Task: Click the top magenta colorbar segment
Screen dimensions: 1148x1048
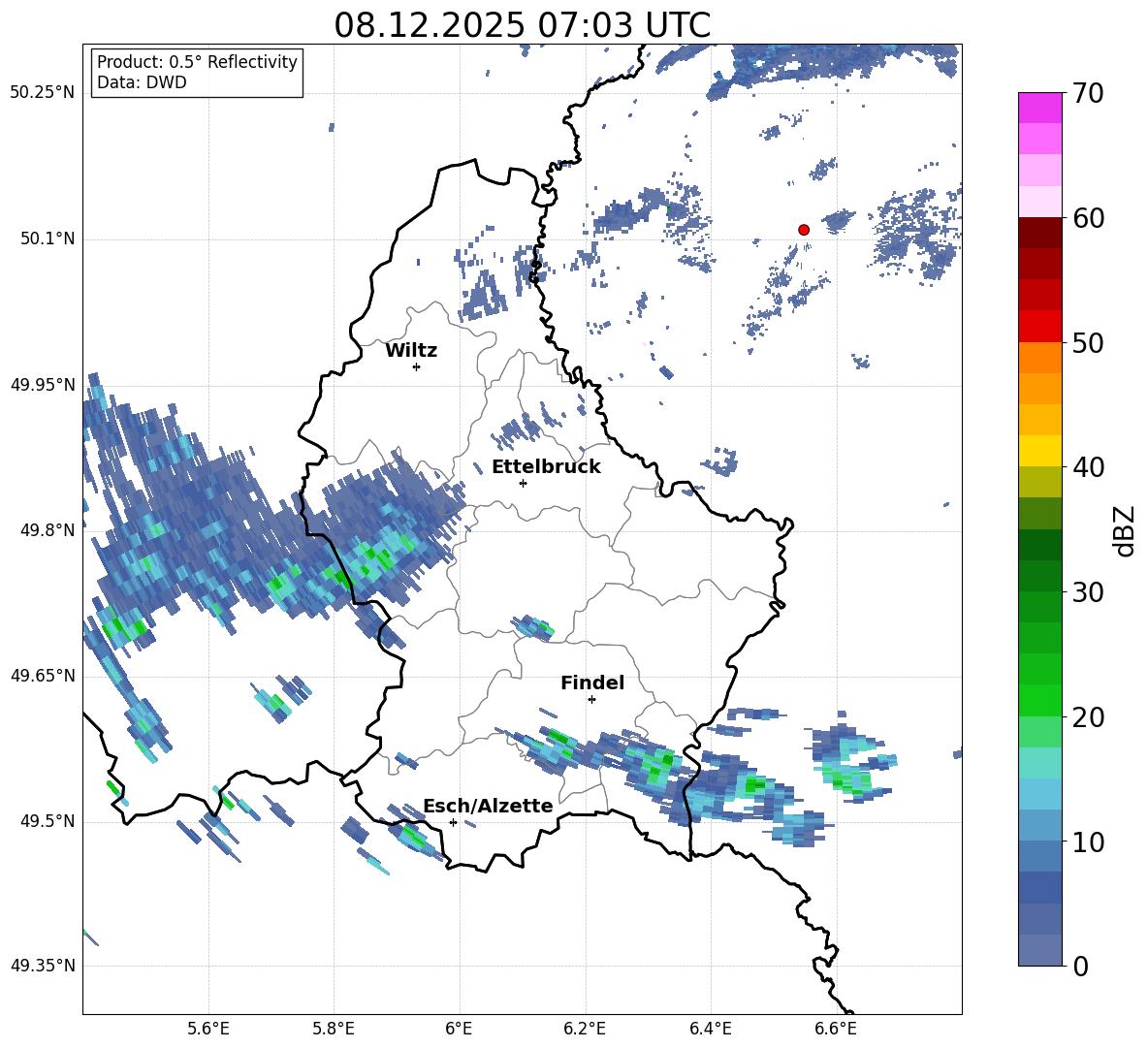Action: tap(1040, 108)
